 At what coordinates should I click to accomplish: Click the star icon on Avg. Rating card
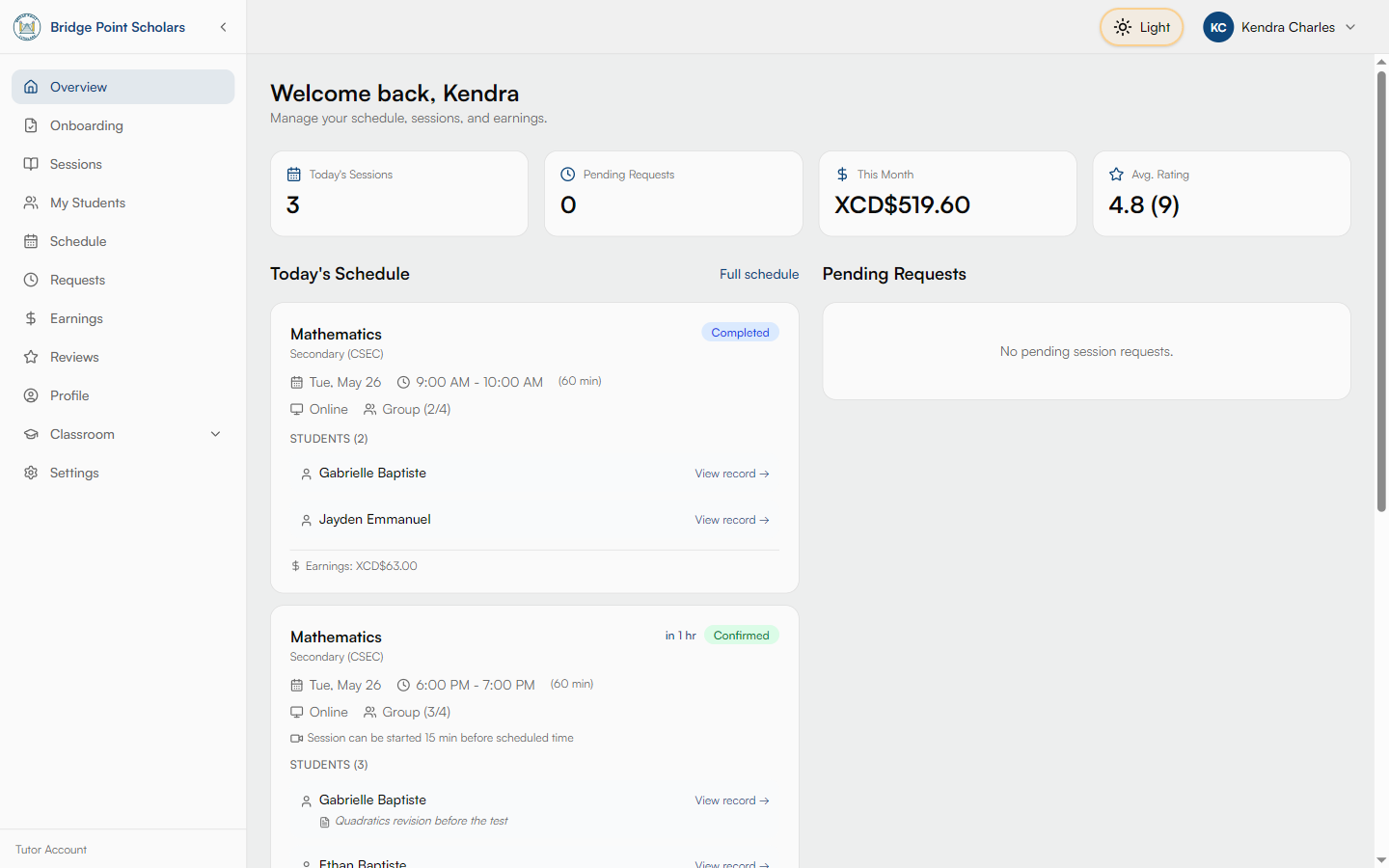pos(1116,175)
